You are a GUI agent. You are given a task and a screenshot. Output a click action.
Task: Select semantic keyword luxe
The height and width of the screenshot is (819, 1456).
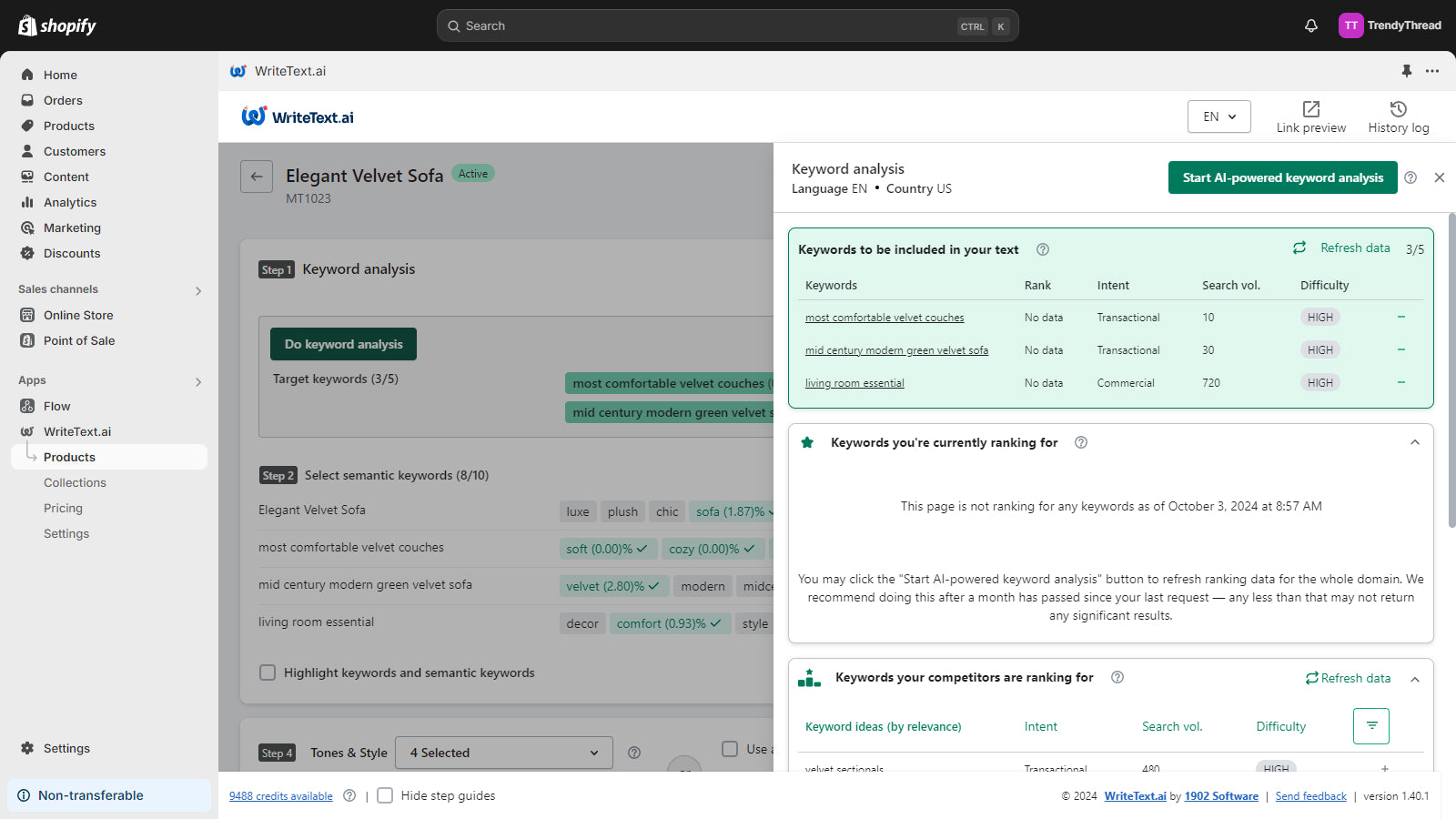(x=578, y=511)
